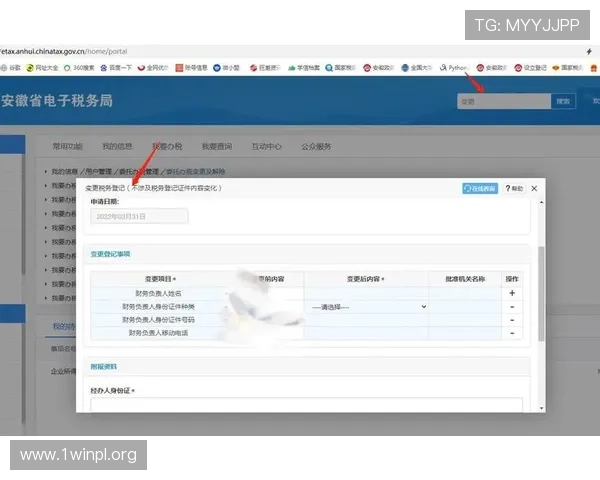Image resolution: width=600 pixels, height=480 pixels.
Task: Open the 百度一下 bookmark
Action: tap(116, 68)
